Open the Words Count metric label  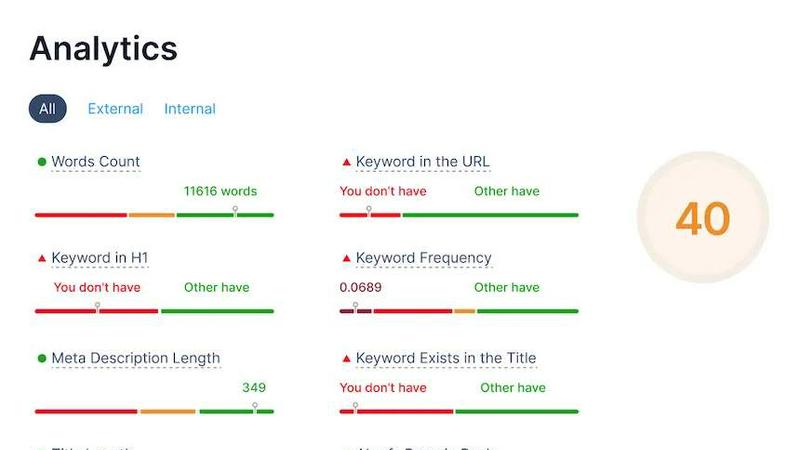pyautogui.click(x=96, y=162)
